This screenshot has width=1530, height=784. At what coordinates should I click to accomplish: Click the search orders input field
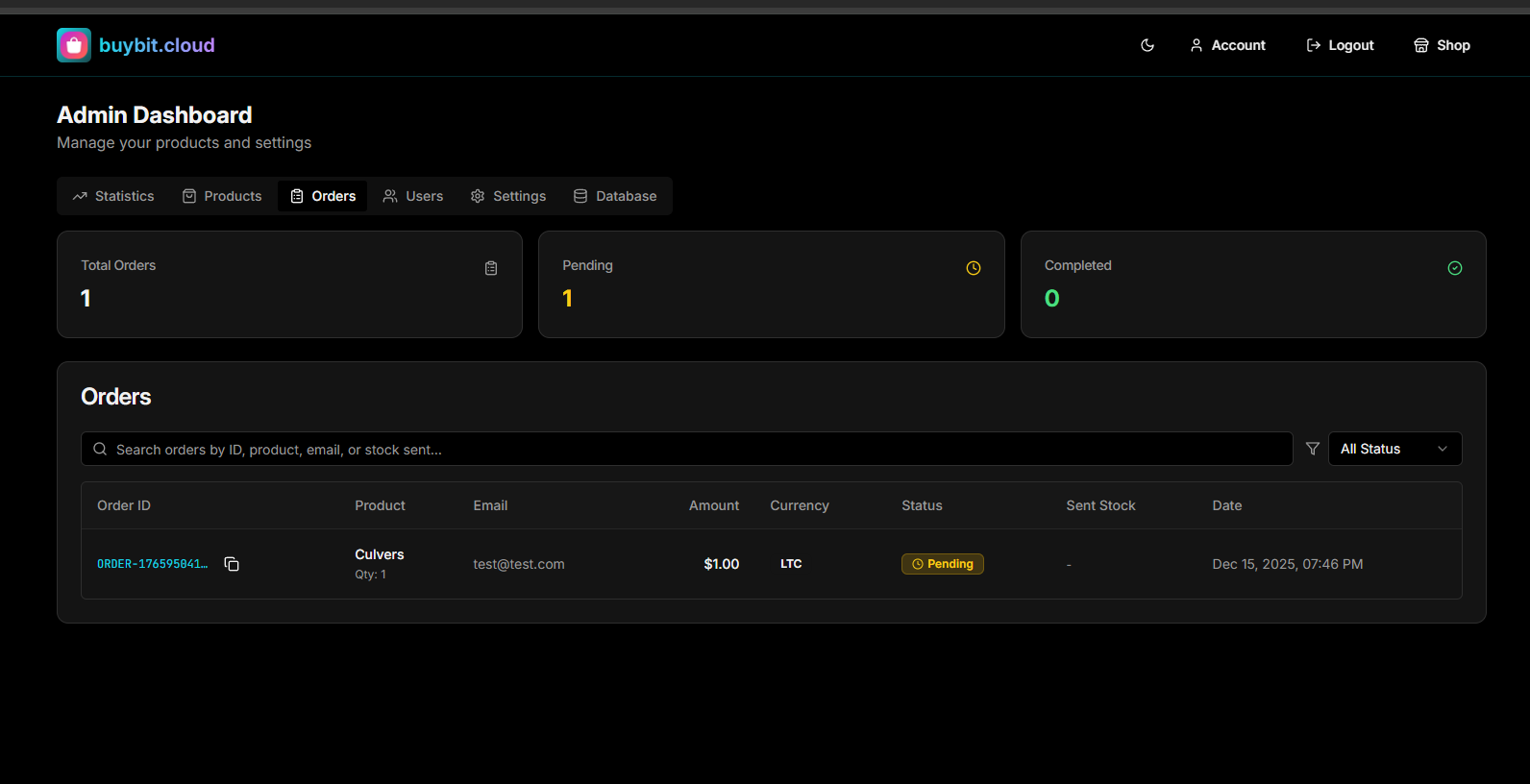692,449
